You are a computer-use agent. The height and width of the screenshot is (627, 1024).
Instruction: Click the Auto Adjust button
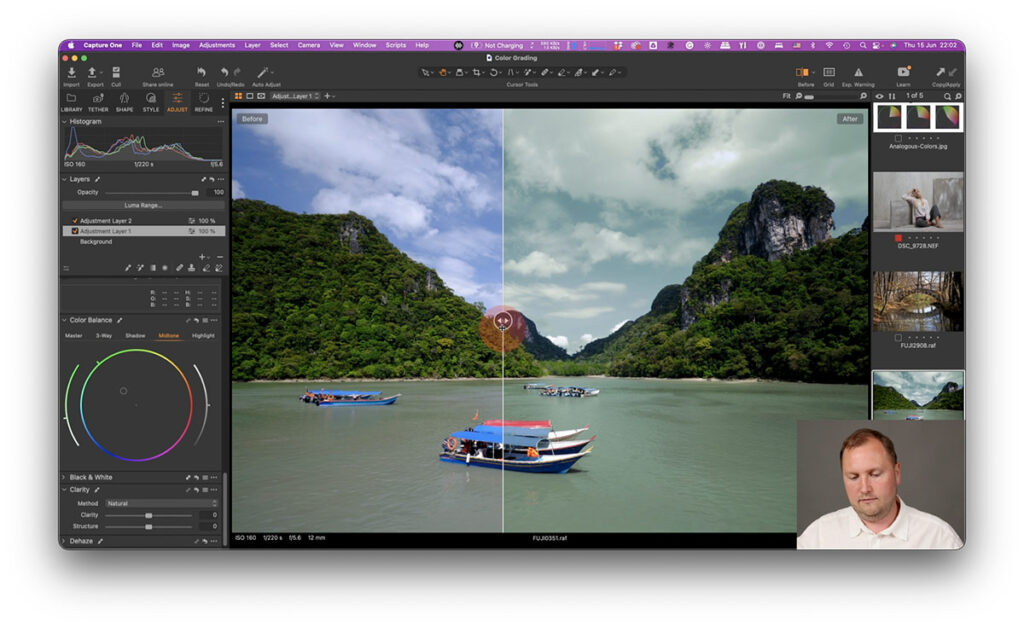pyautogui.click(x=263, y=74)
